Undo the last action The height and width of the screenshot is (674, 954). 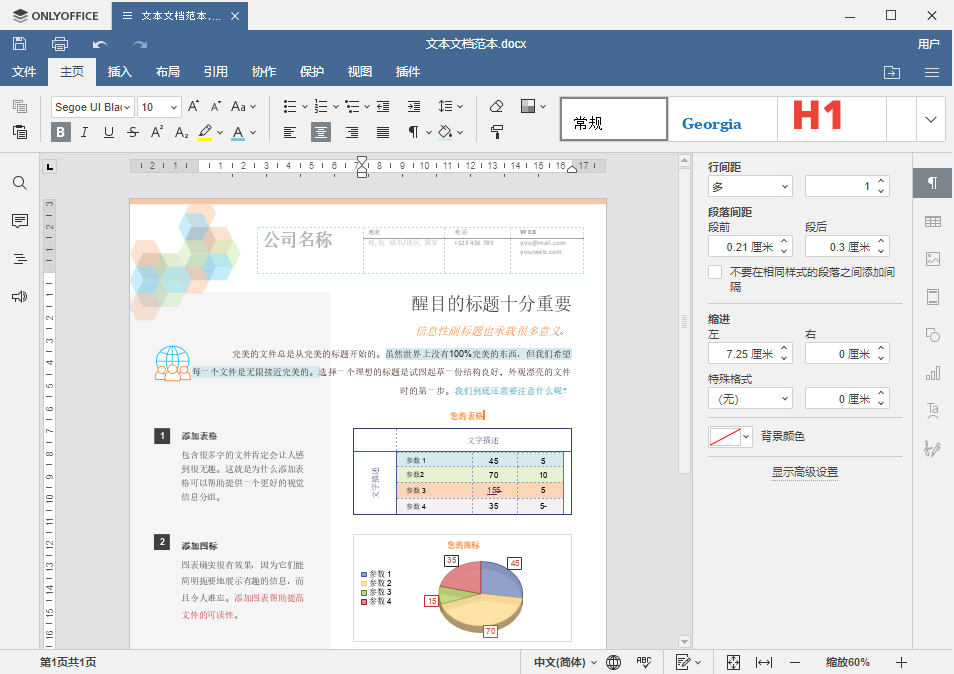[x=100, y=44]
